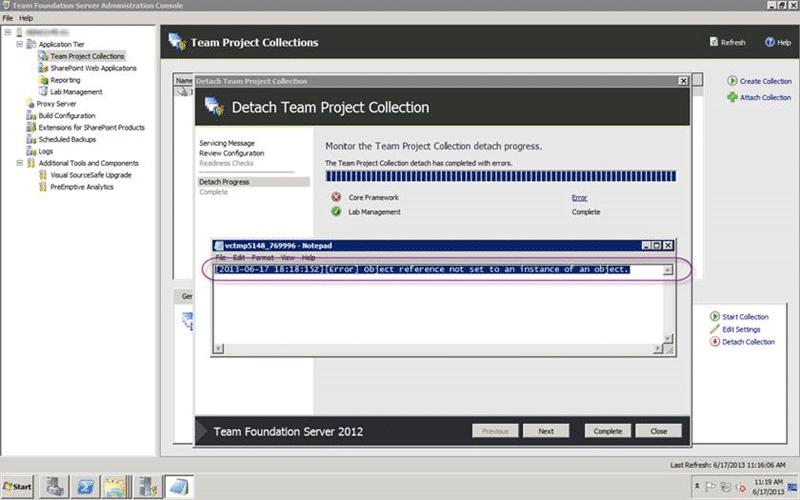This screenshot has width=800, height=500.
Task: Select Proxy Server node
Action: pyautogui.click(x=56, y=104)
